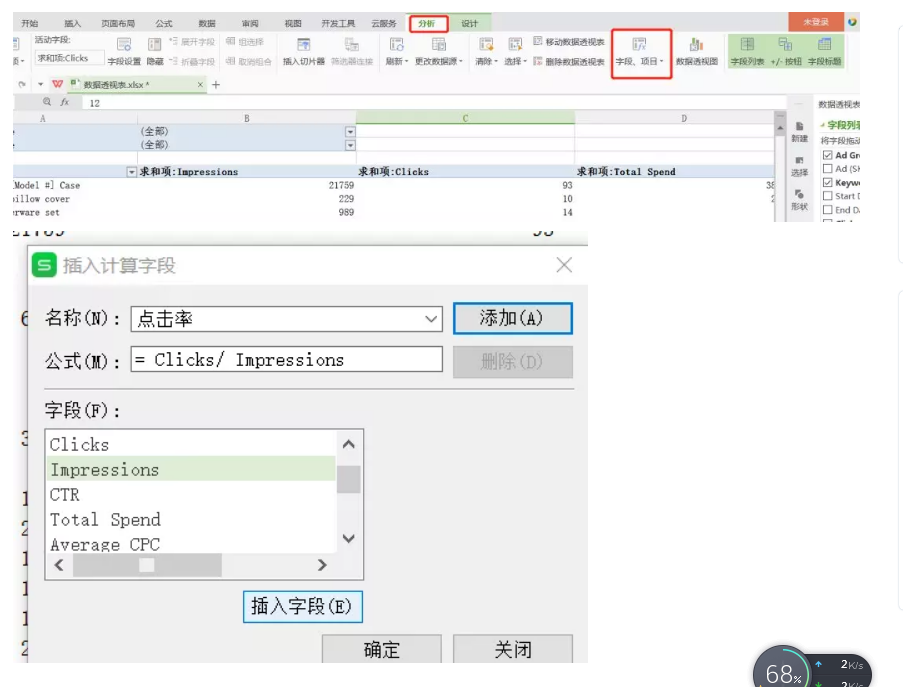Check the Start Date field checkbox
The height and width of the screenshot is (687, 903).
[827, 197]
